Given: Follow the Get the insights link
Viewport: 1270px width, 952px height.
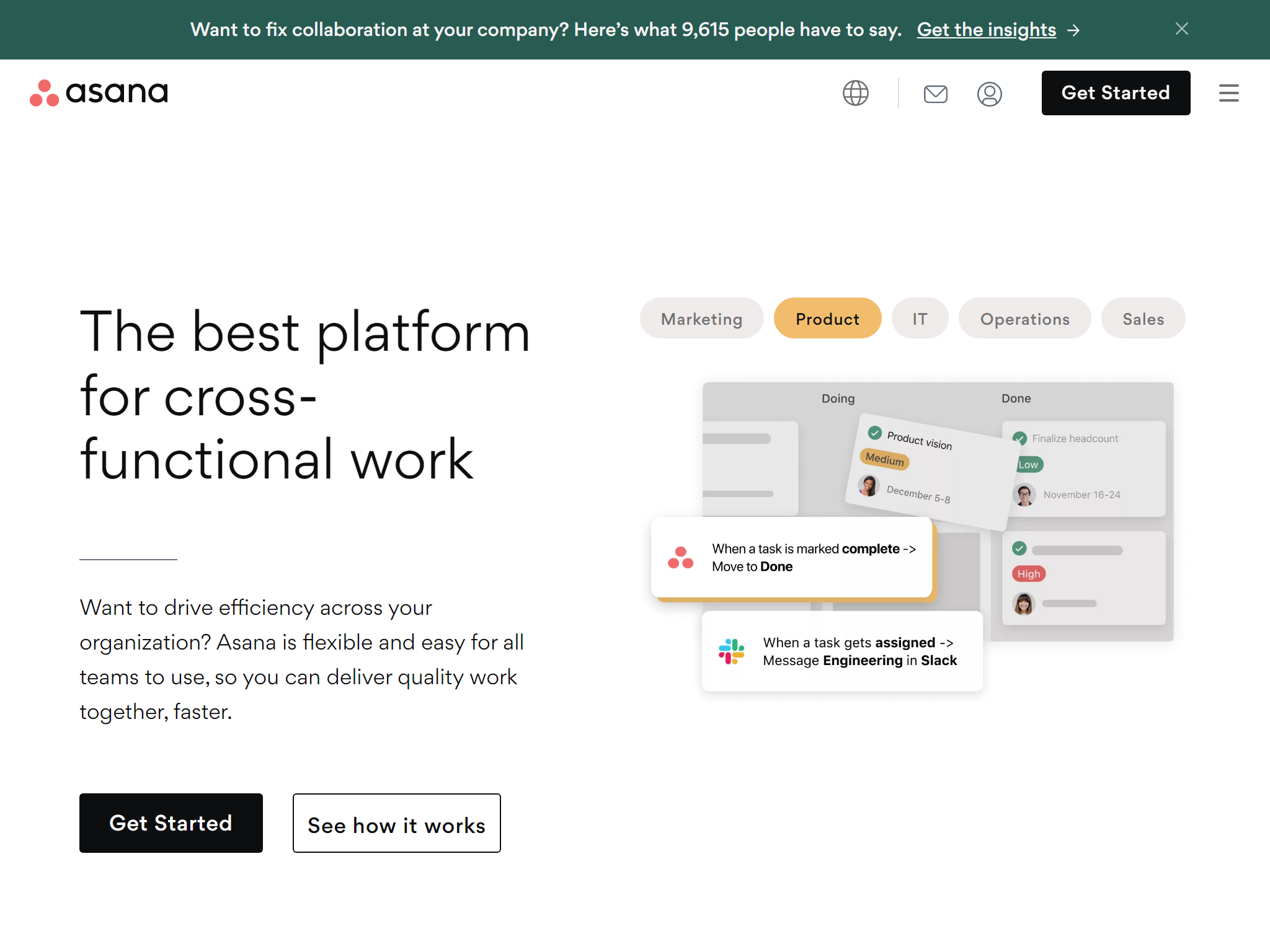Looking at the screenshot, I should [x=987, y=30].
